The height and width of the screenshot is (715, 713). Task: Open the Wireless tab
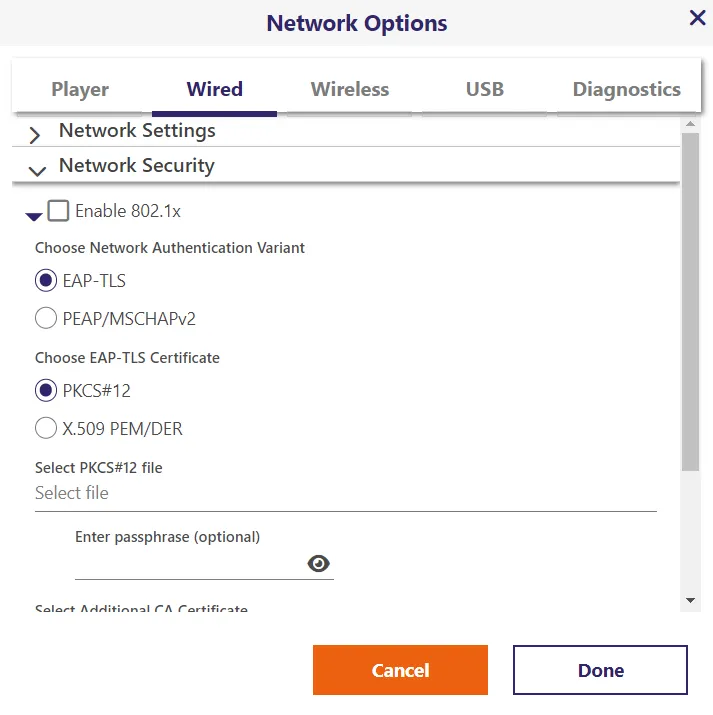pos(350,89)
